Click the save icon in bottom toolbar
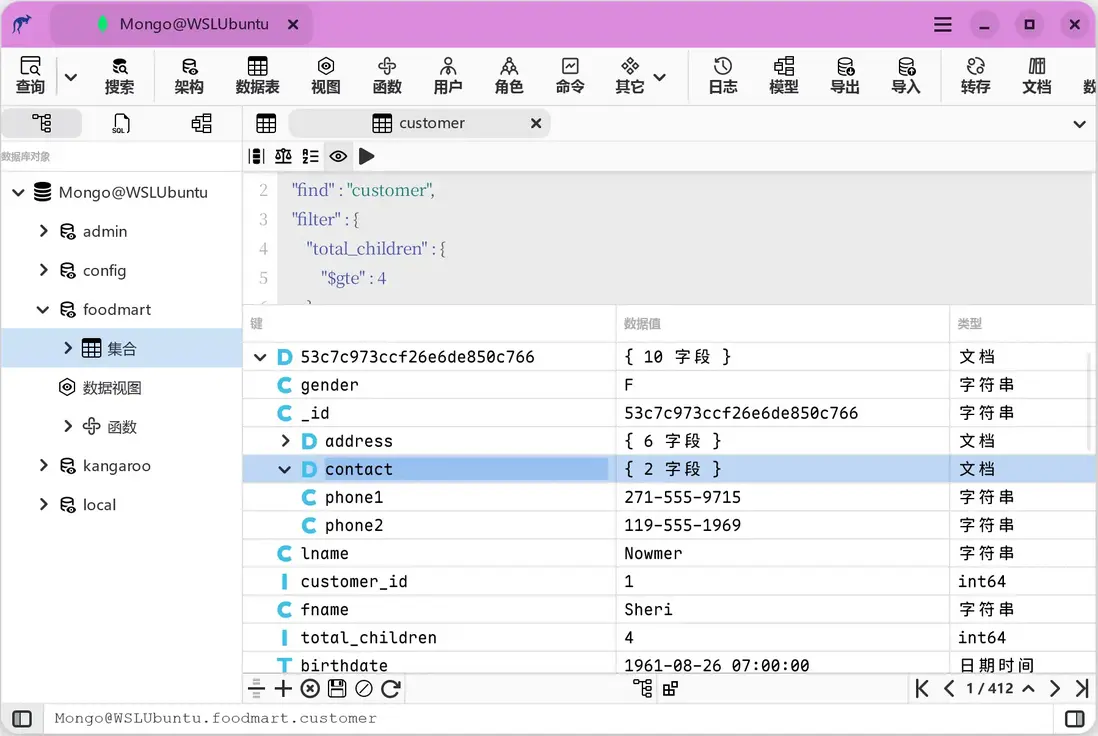 tap(337, 688)
